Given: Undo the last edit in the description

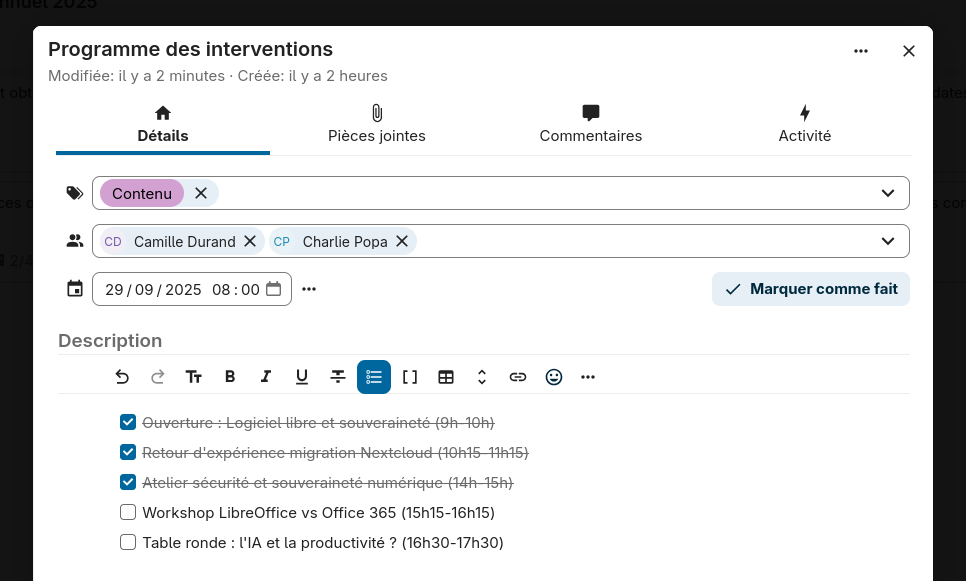Looking at the screenshot, I should pyautogui.click(x=122, y=377).
